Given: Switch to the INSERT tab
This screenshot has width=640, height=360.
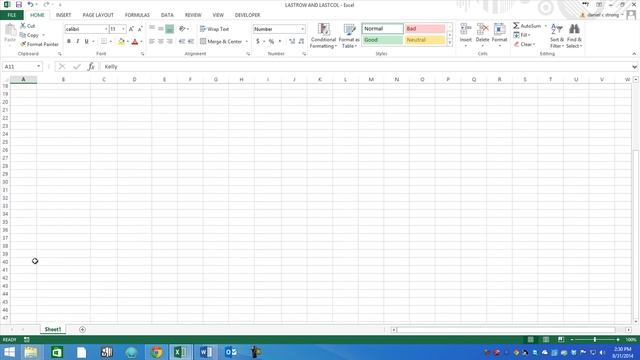Looking at the screenshot, I should pos(63,15).
